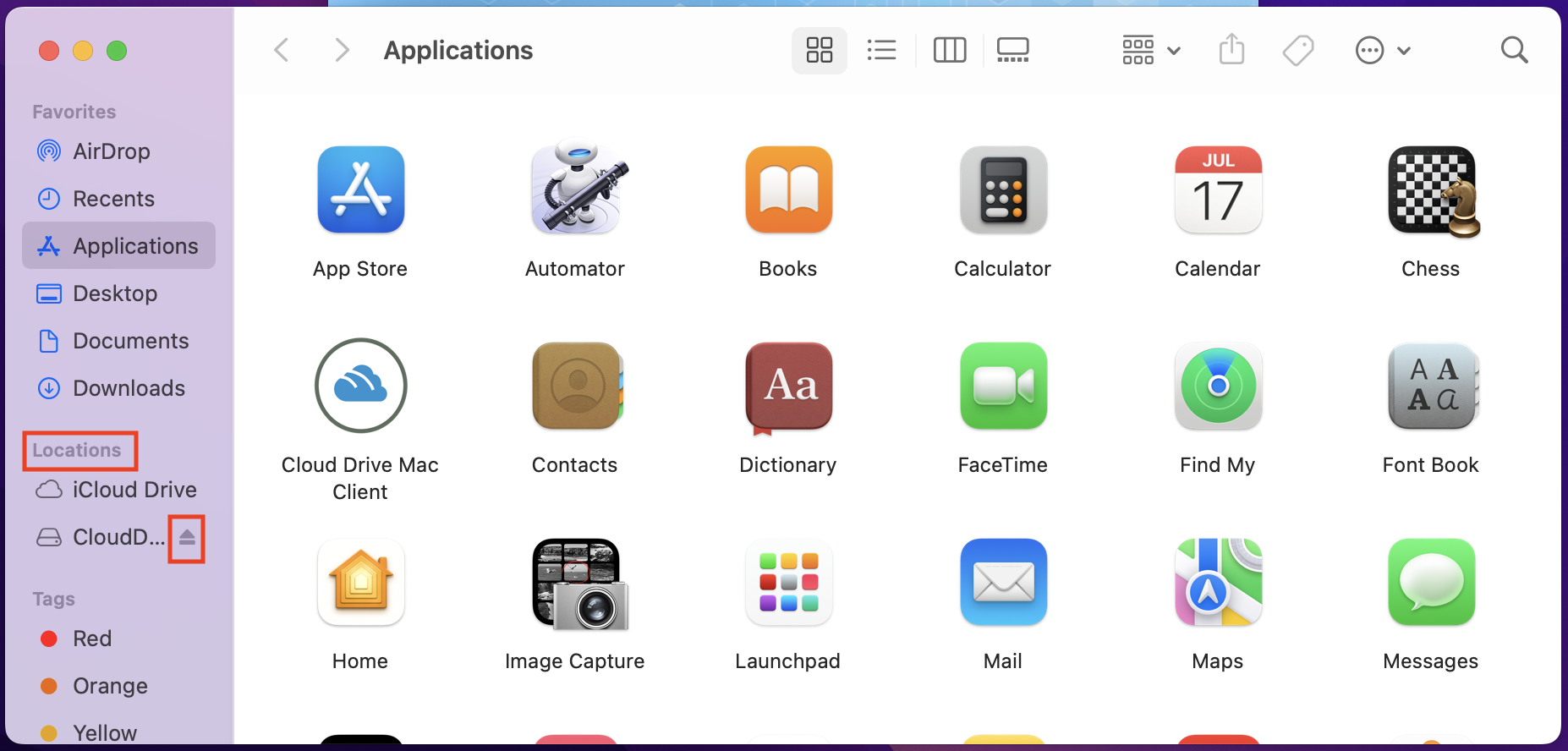Select the Orange tag

coord(118,686)
